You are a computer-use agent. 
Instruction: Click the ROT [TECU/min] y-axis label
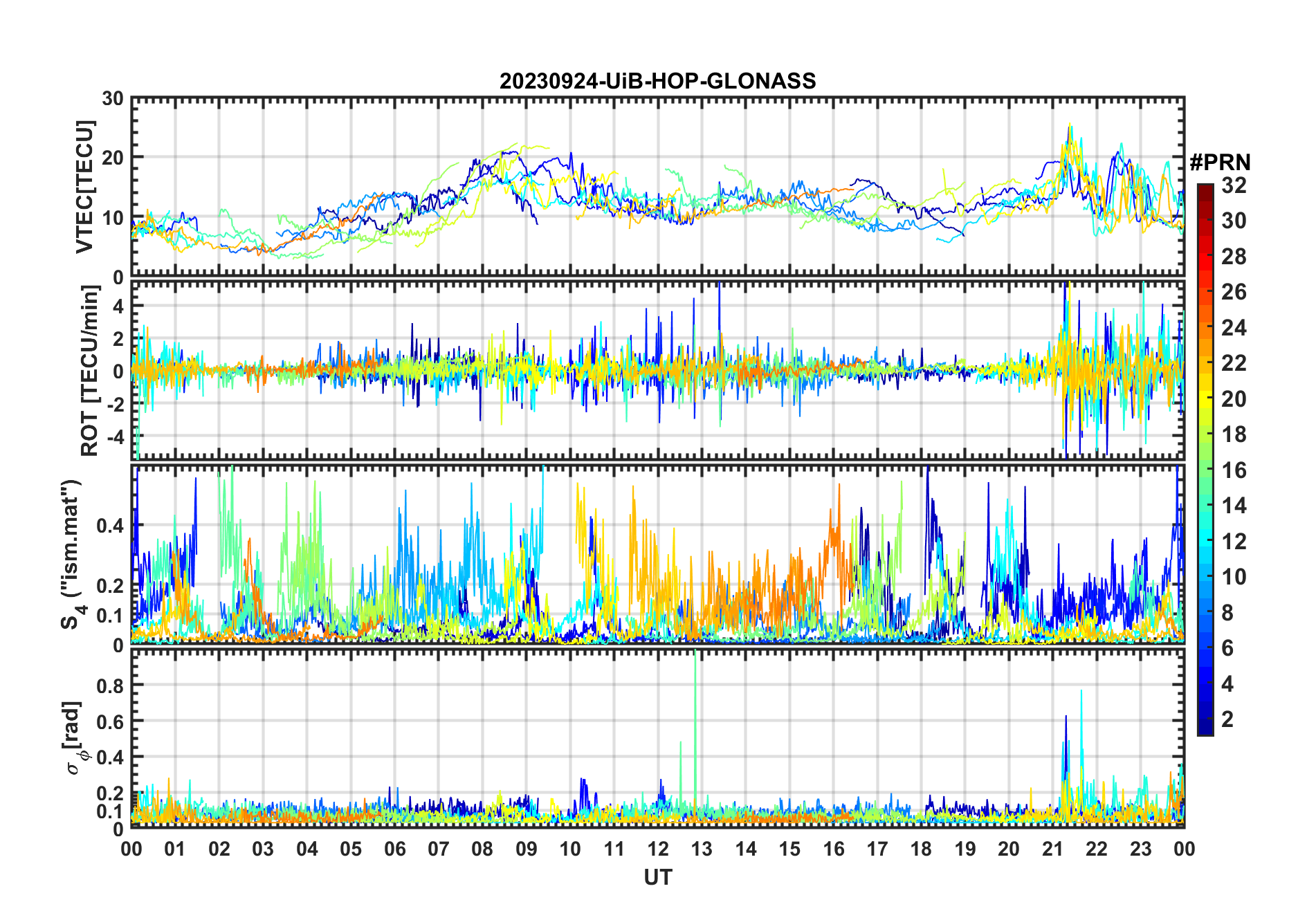point(89,371)
